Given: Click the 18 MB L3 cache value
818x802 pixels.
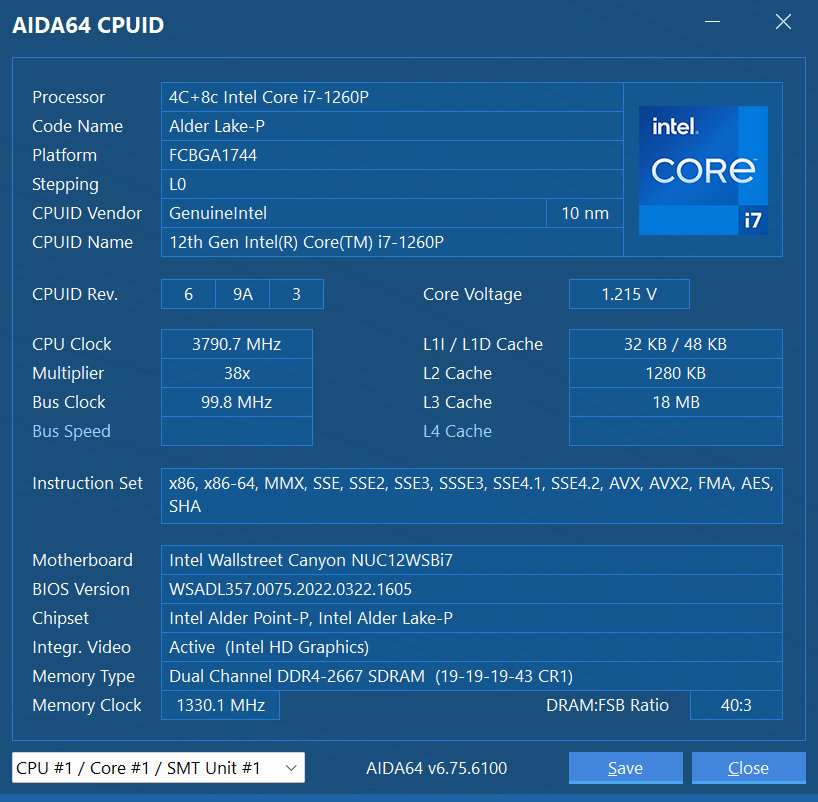Looking at the screenshot, I should click(676, 402).
